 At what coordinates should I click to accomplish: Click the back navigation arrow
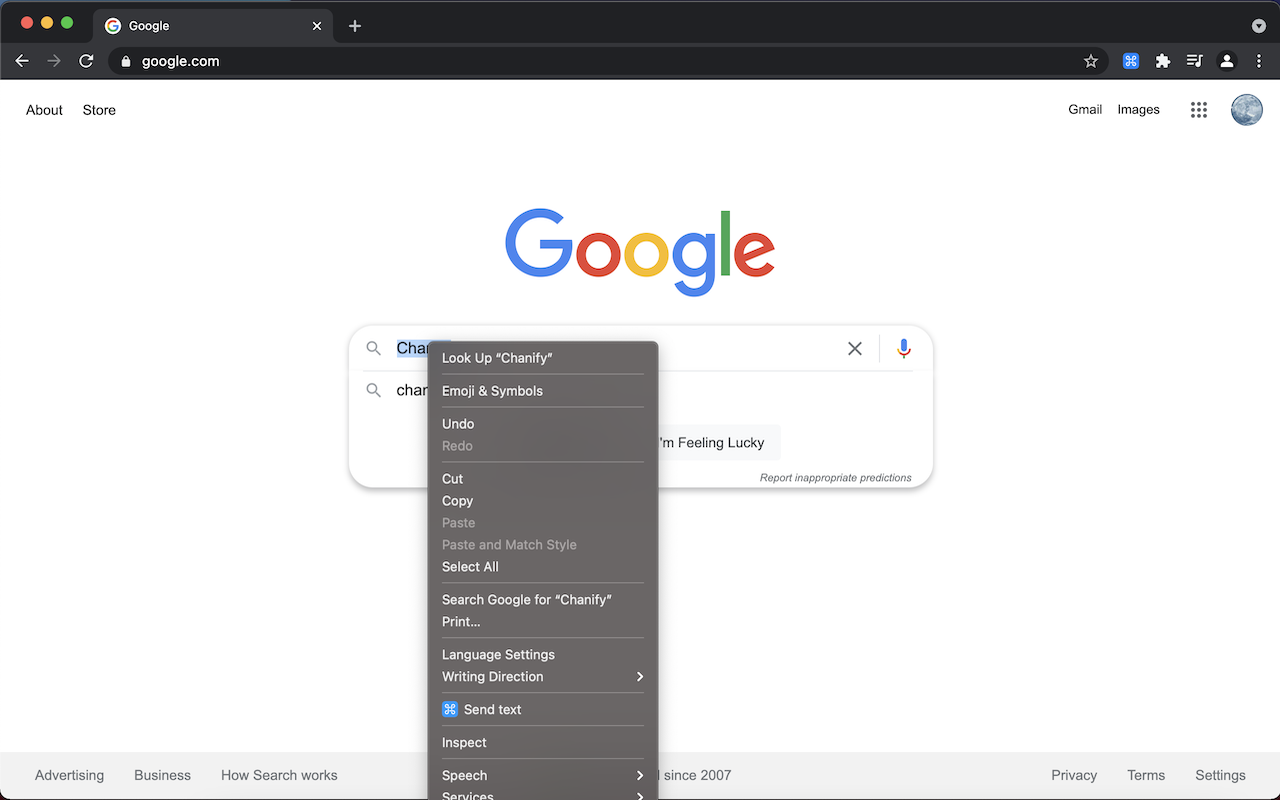click(x=22, y=61)
